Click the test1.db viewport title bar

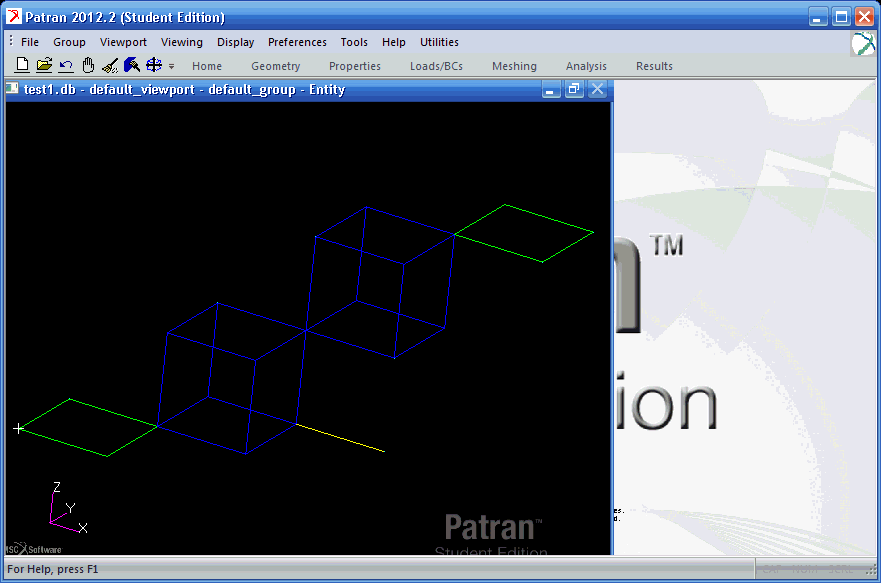(308, 89)
